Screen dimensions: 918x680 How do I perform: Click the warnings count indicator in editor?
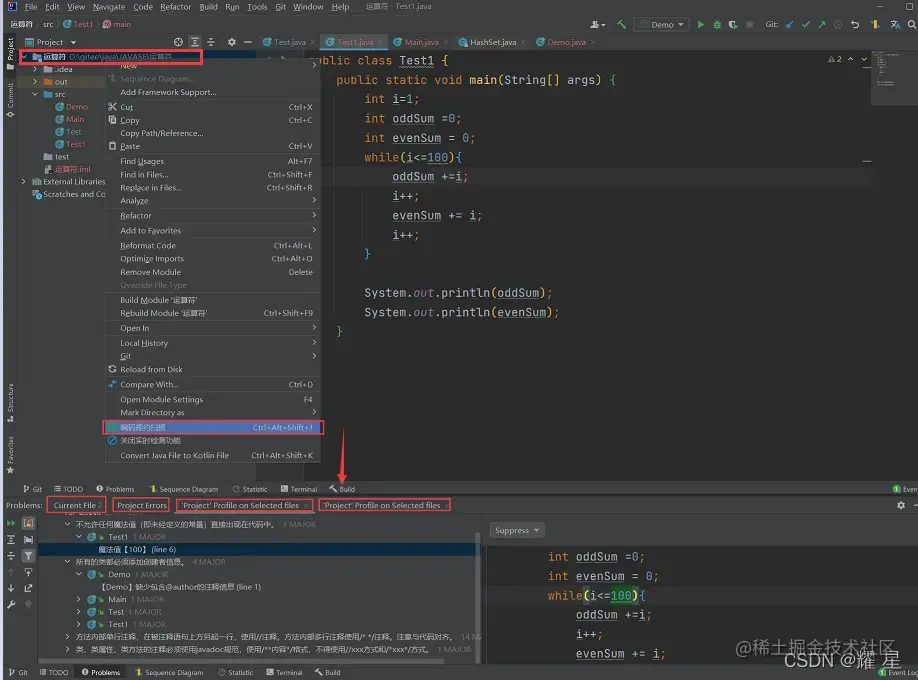[835, 59]
